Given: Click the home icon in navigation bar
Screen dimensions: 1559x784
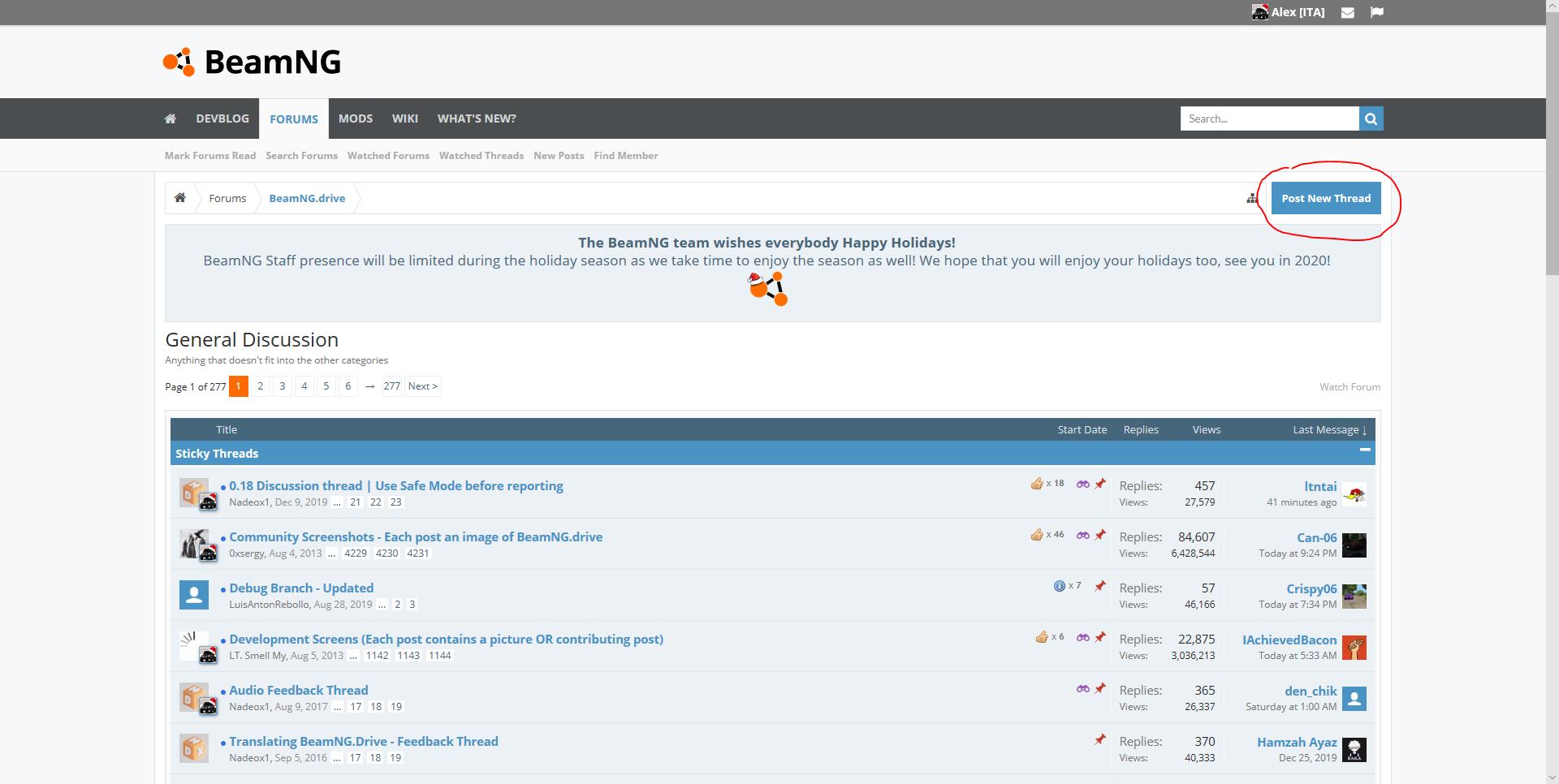Looking at the screenshot, I should pyautogui.click(x=171, y=118).
